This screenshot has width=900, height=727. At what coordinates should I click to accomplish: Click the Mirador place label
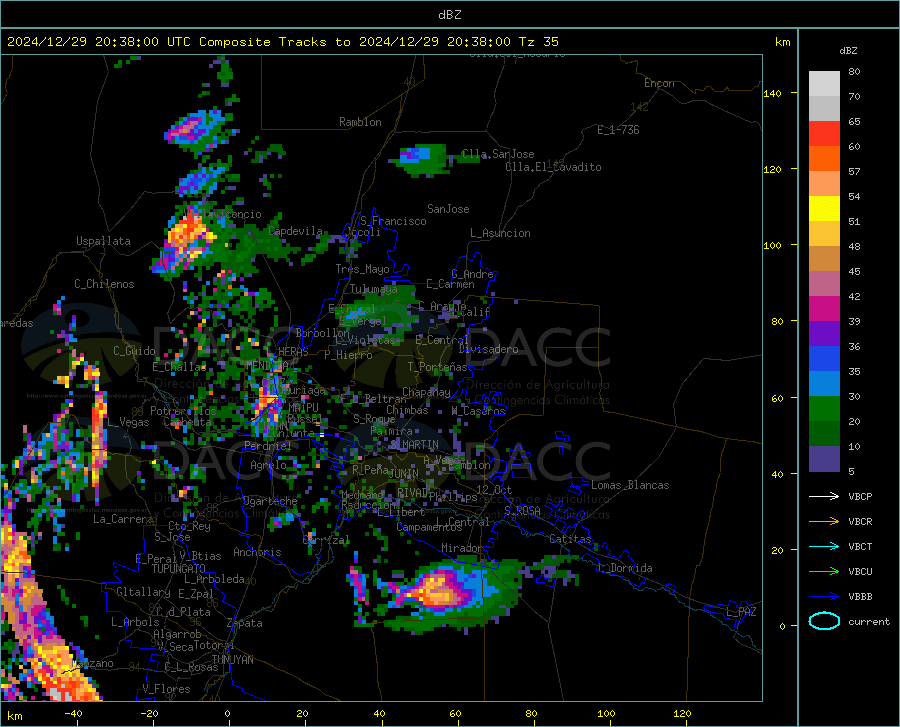tap(462, 548)
